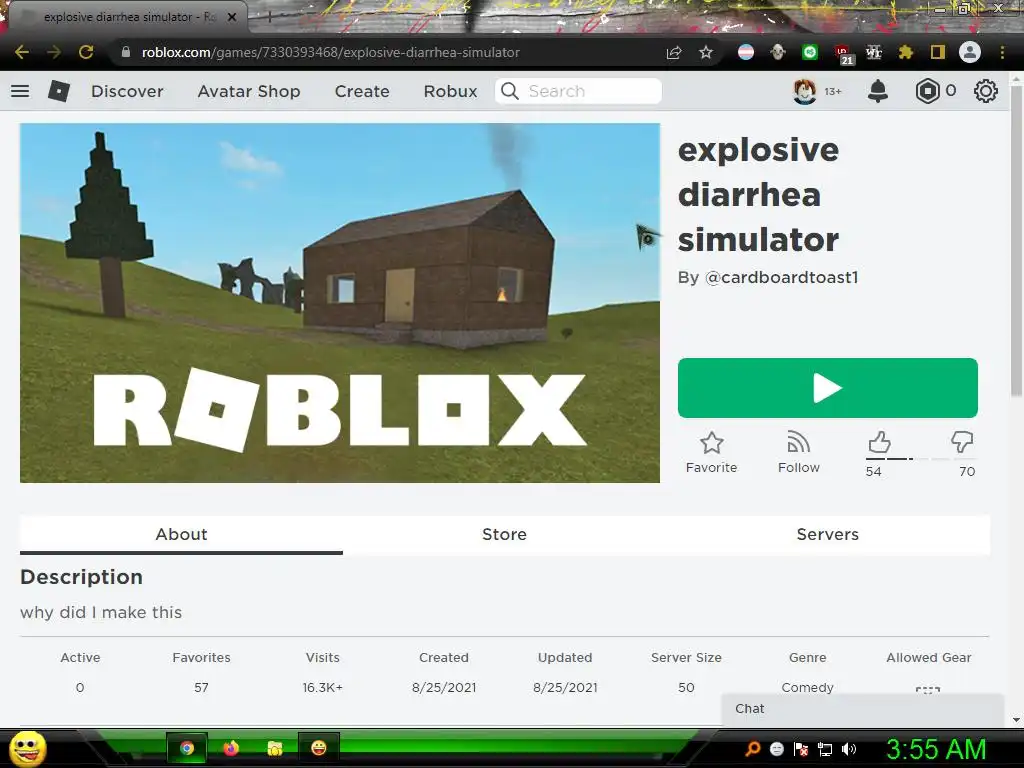Open Firefox from the taskbar

(x=231, y=748)
